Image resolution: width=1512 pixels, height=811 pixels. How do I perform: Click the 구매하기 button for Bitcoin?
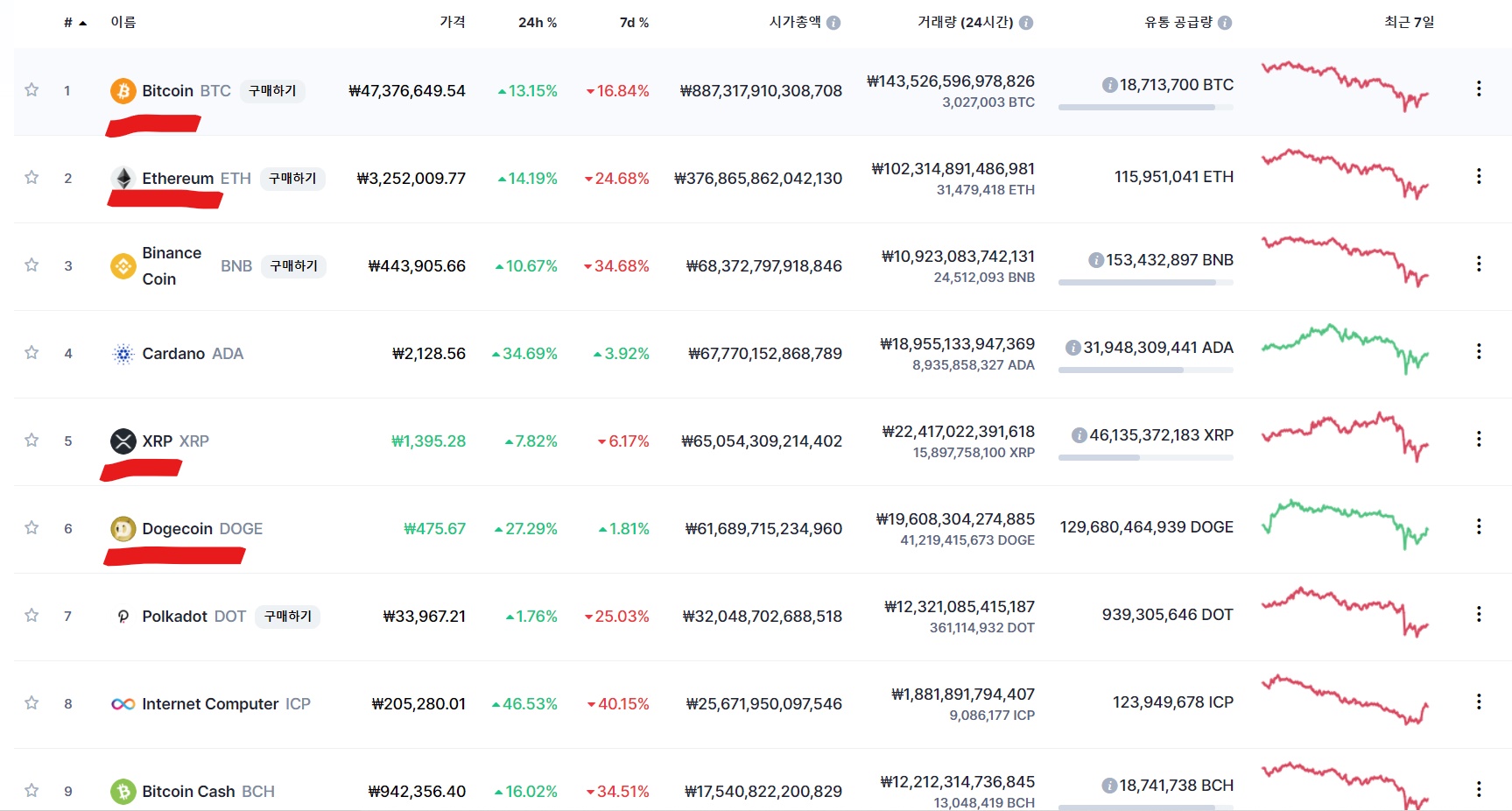(272, 91)
